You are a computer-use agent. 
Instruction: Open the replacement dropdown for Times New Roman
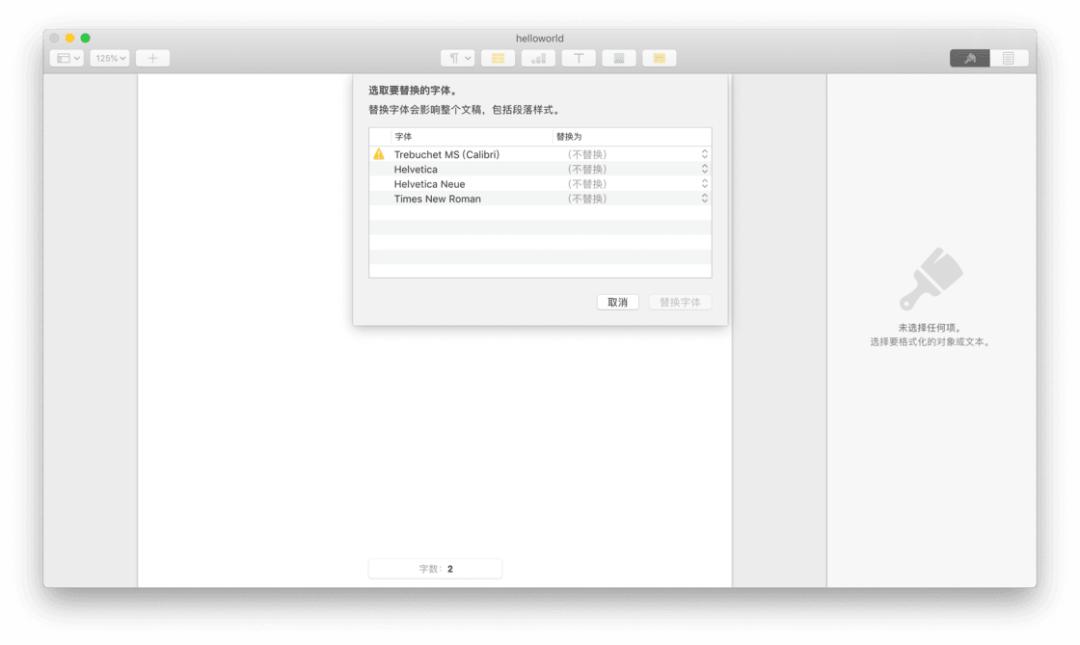point(704,198)
